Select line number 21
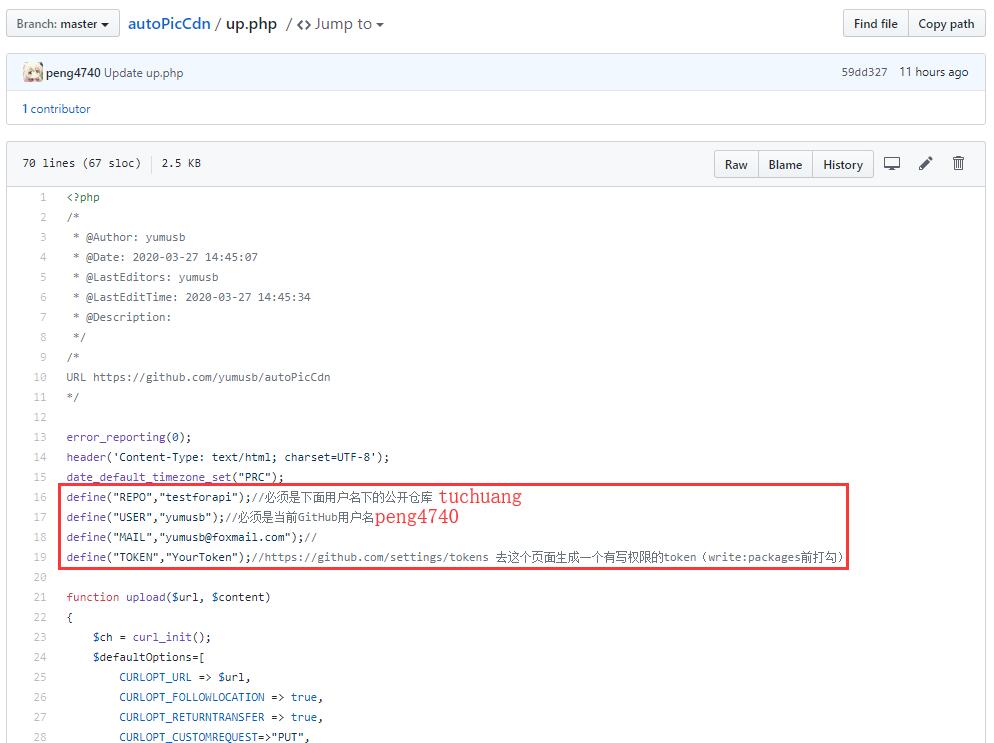 (x=40, y=597)
